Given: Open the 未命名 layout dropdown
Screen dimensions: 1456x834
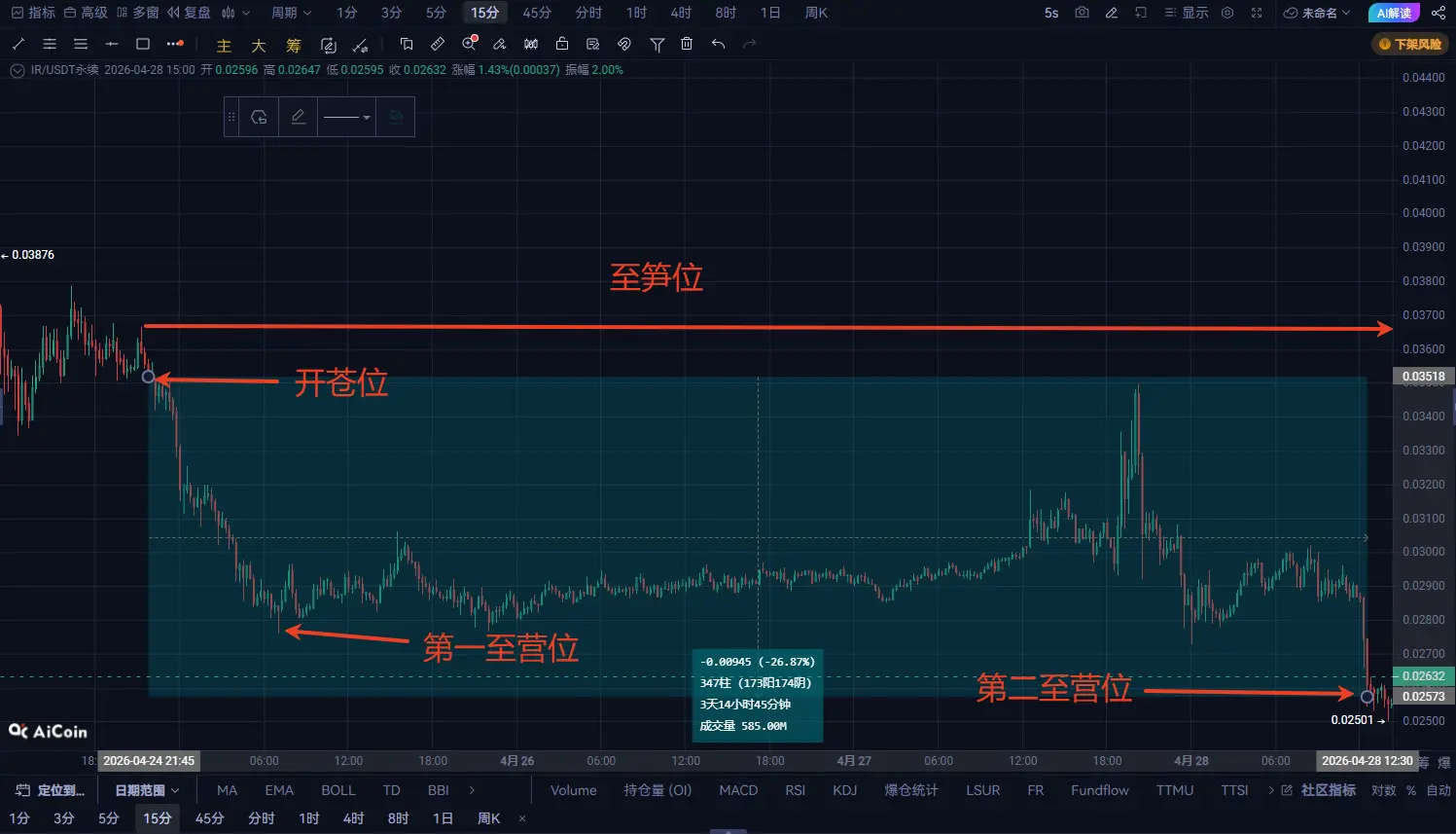Looking at the screenshot, I should (1317, 13).
